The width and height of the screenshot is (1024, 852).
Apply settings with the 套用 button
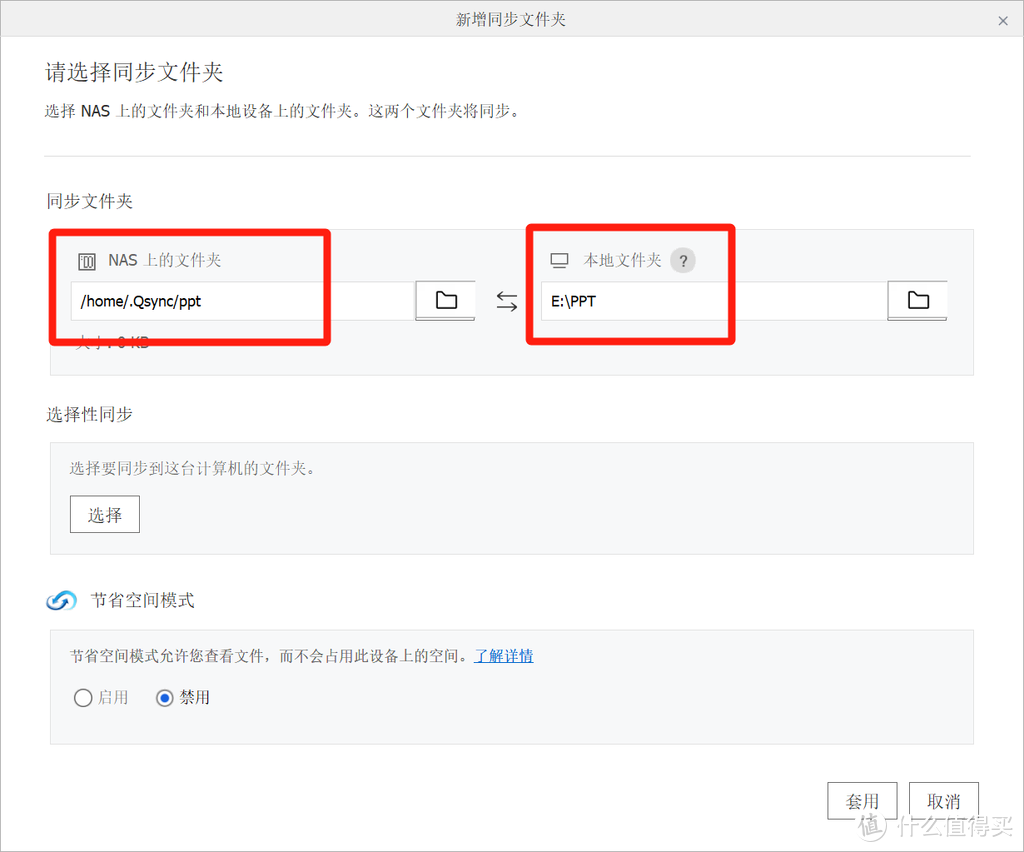(862, 800)
